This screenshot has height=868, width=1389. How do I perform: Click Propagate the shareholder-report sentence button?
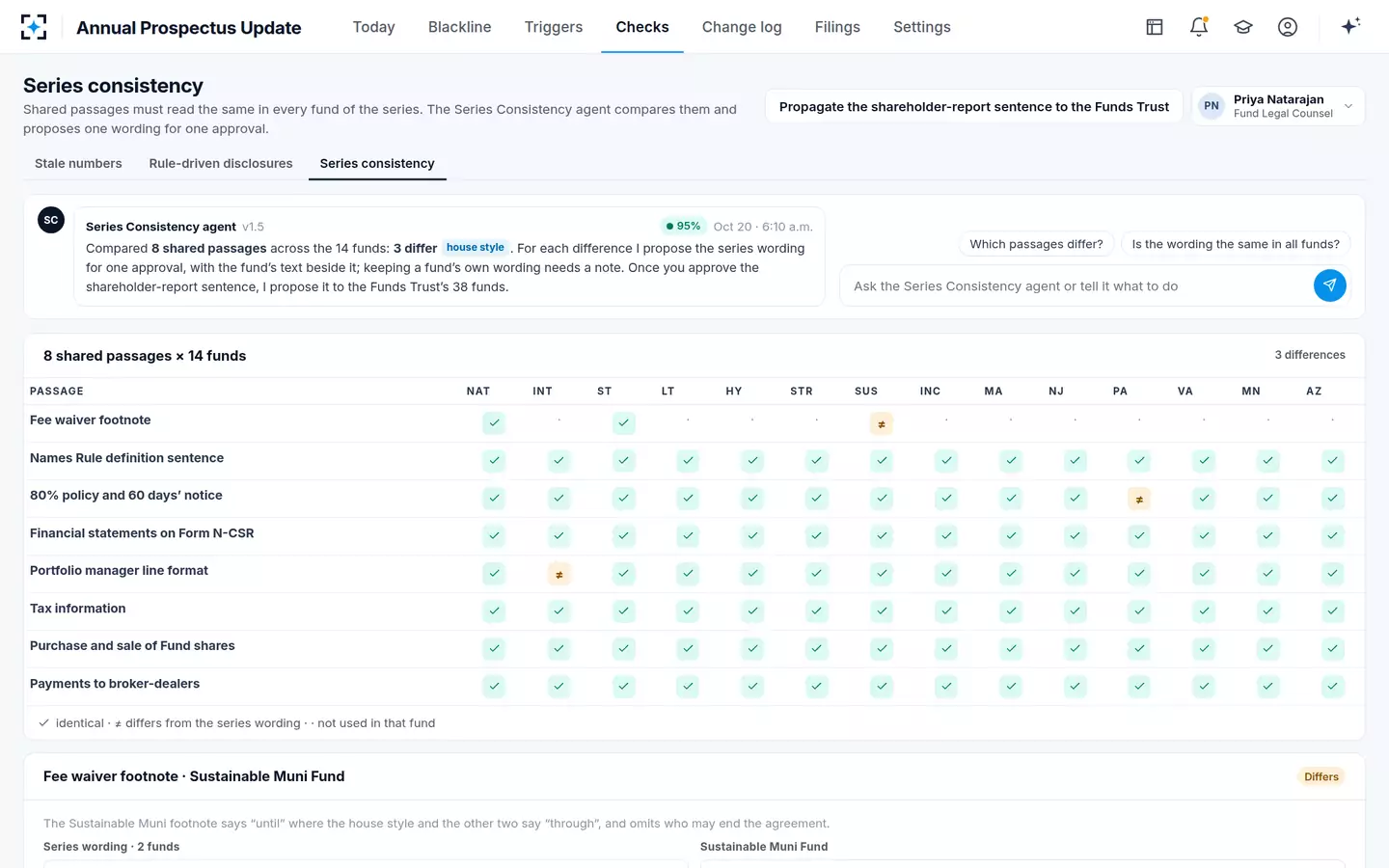974,106
